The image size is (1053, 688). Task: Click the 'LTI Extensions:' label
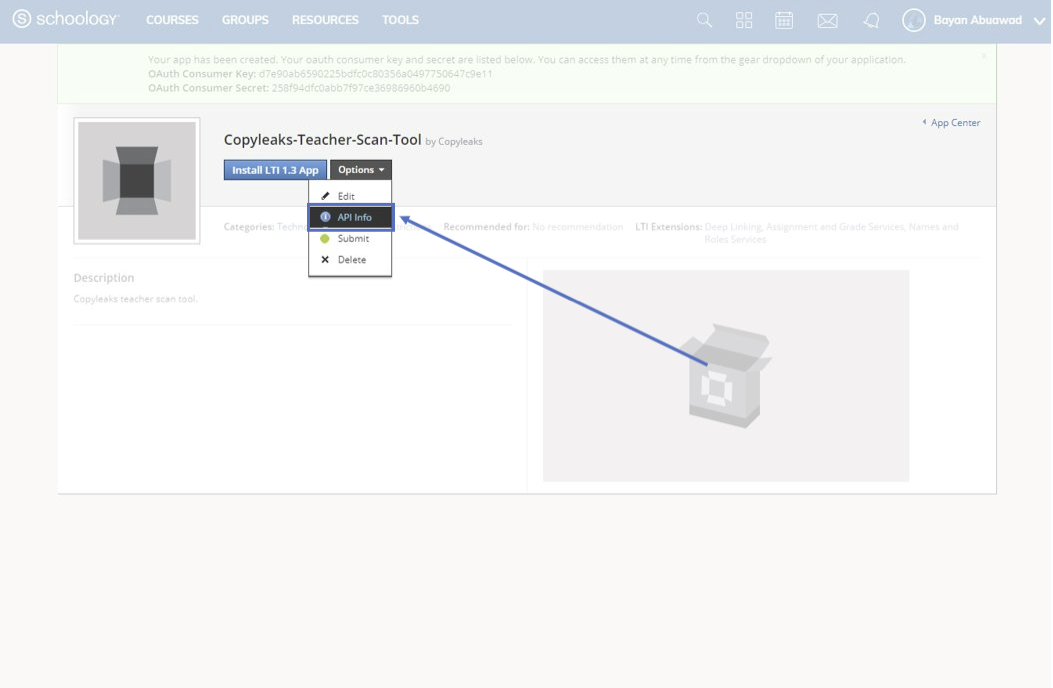pyautogui.click(x=668, y=227)
